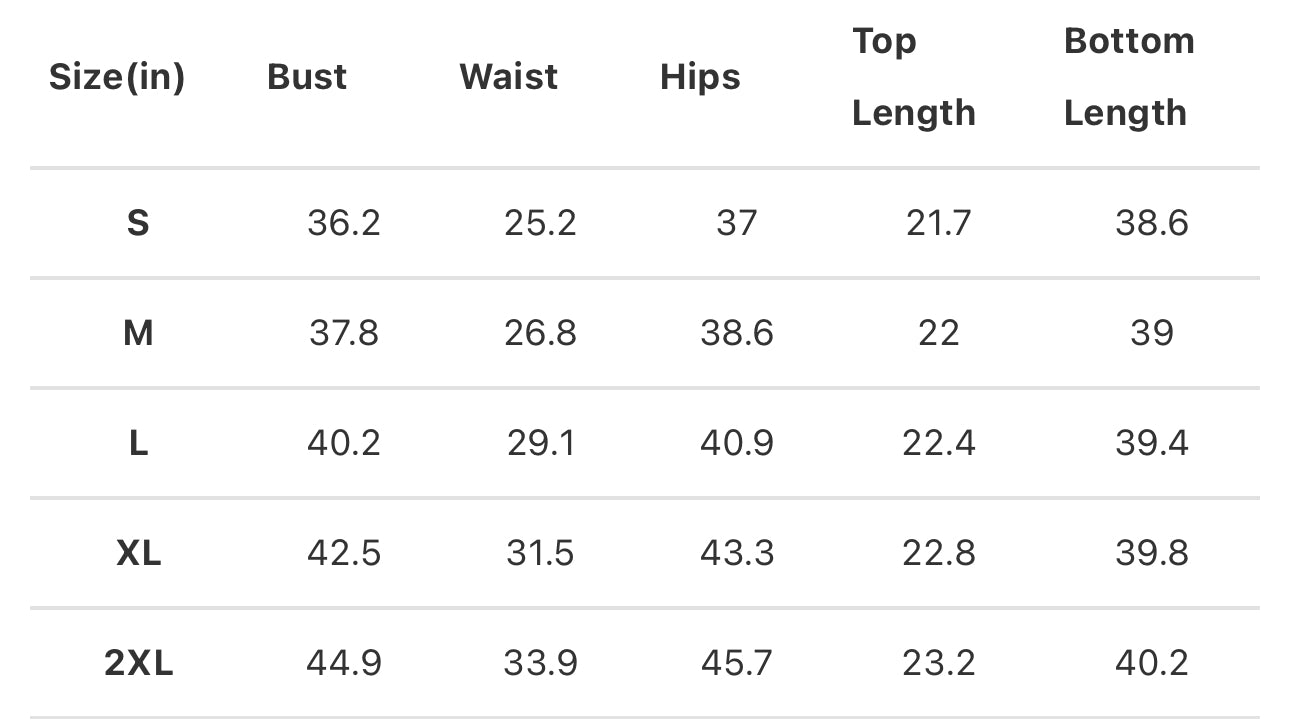Click the M bottom length value 39
Screen dimensions: 1290x722
pos(1152,333)
